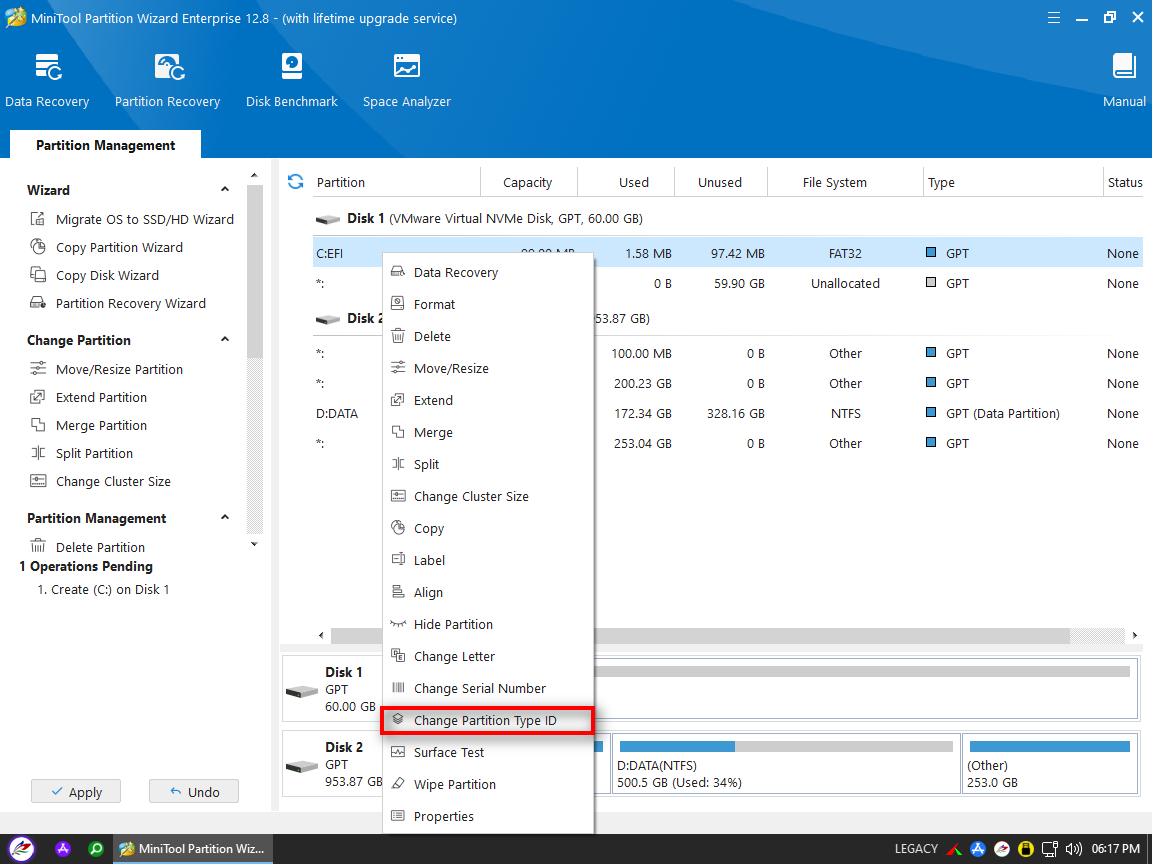
Task: Start the Migrate OS to SSD/HD Wizard
Action: pyautogui.click(x=144, y=219)
